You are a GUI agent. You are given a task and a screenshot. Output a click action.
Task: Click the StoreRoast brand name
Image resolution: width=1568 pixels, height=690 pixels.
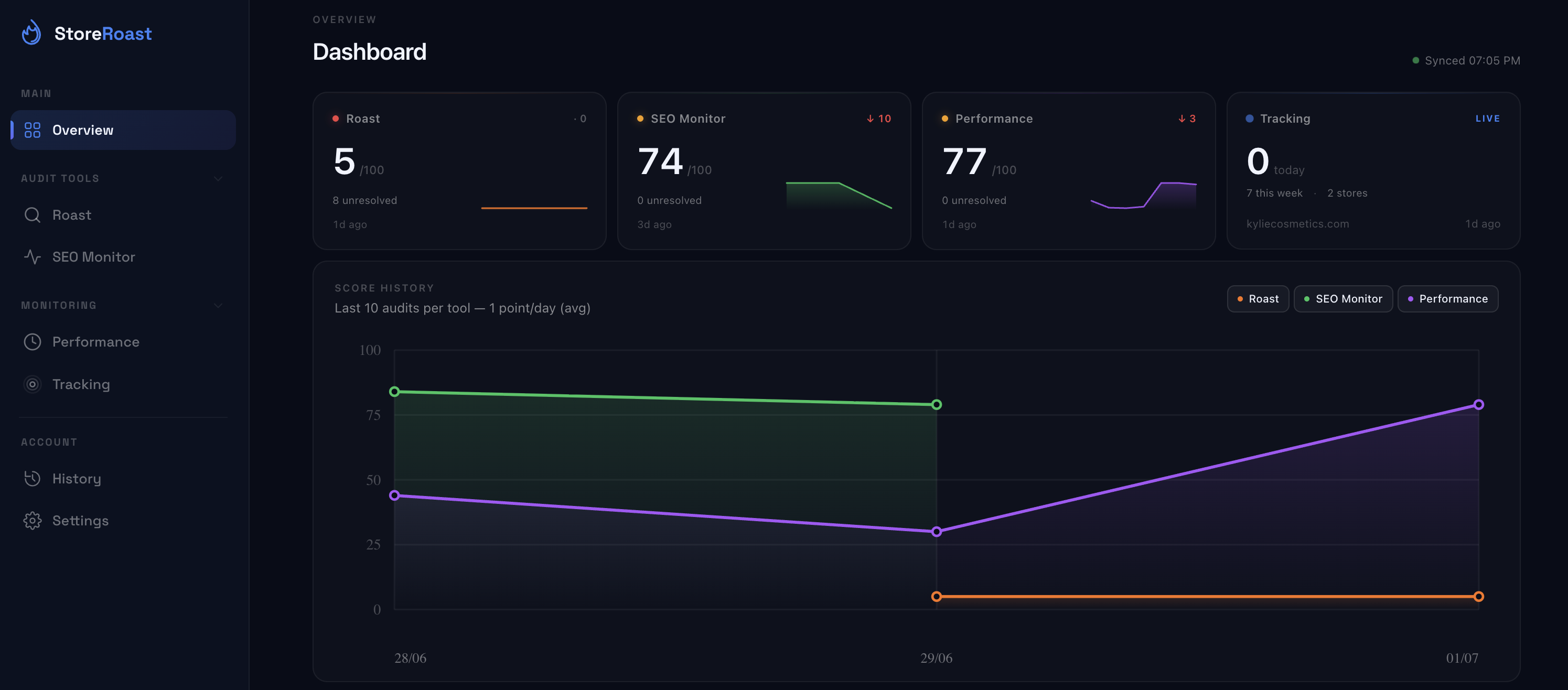(x=103, y=34)
